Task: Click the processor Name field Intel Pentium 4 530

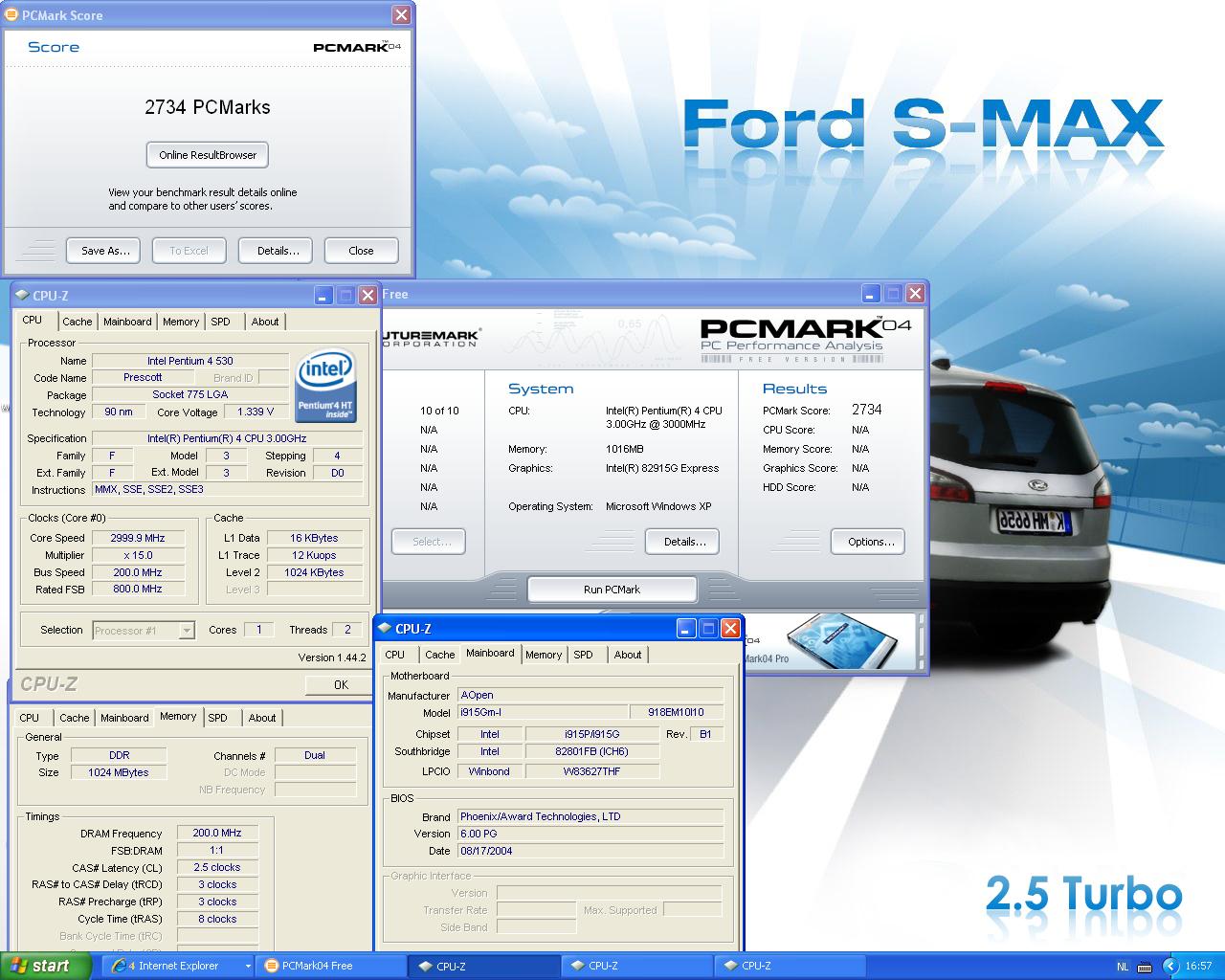Action: click(x=190, y=361)
